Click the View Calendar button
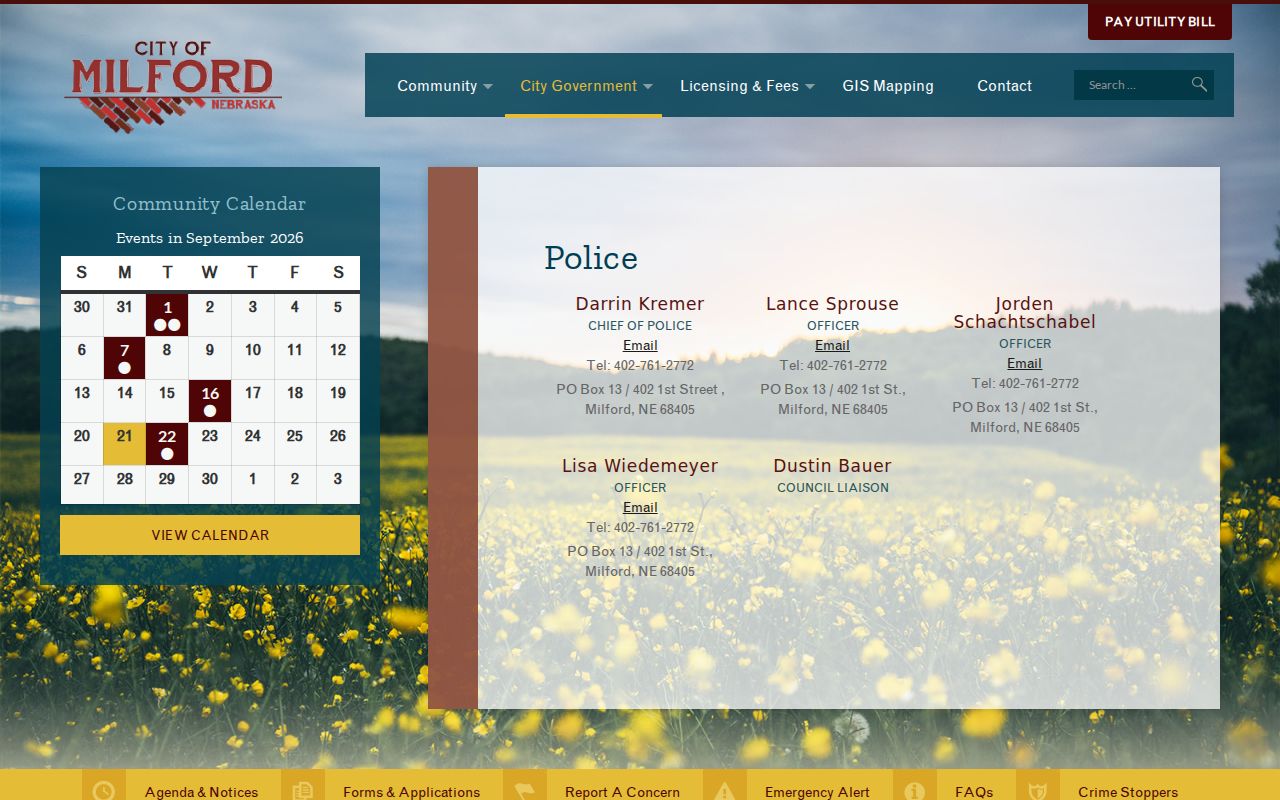Screen dimensions: 1280x800 pos(210,535)
